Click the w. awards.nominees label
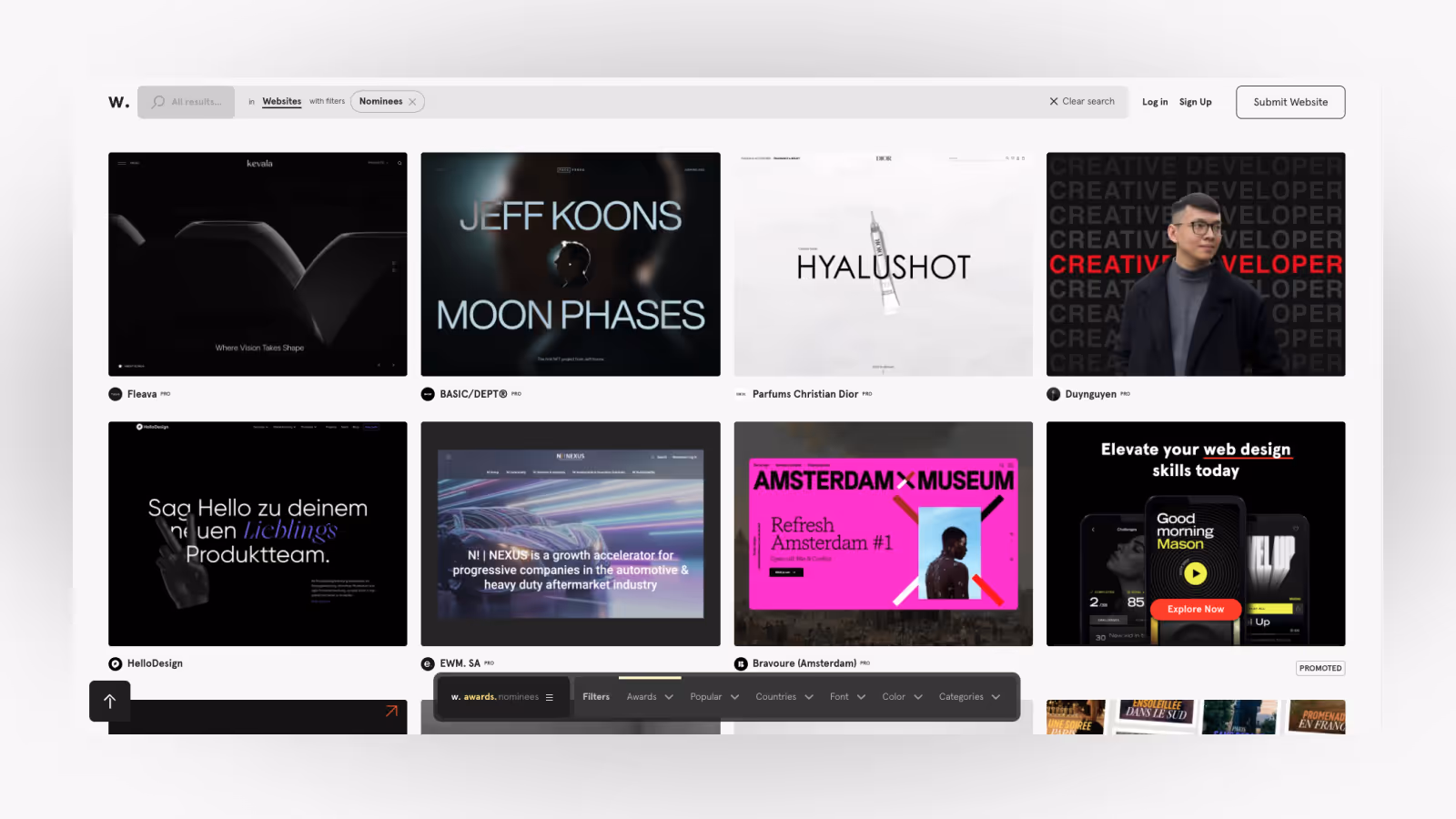This screenshot has width=1456, height=819. [x=495, y=697]
